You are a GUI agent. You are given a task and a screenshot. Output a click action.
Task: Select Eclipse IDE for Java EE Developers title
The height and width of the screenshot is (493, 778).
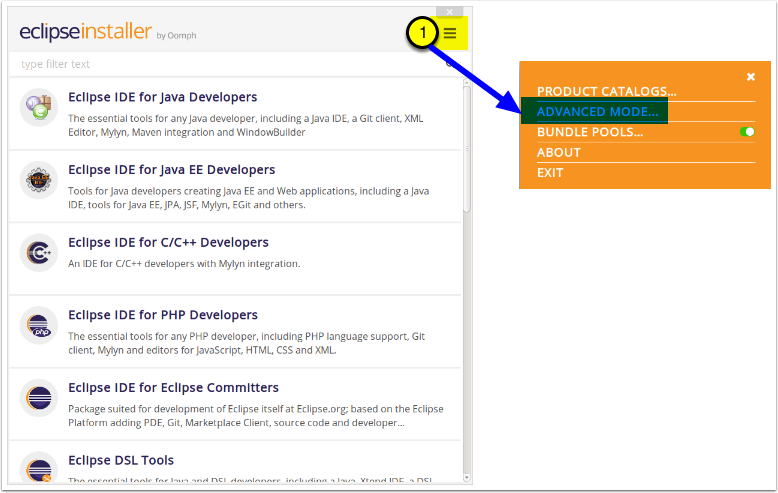click(172, 170)
